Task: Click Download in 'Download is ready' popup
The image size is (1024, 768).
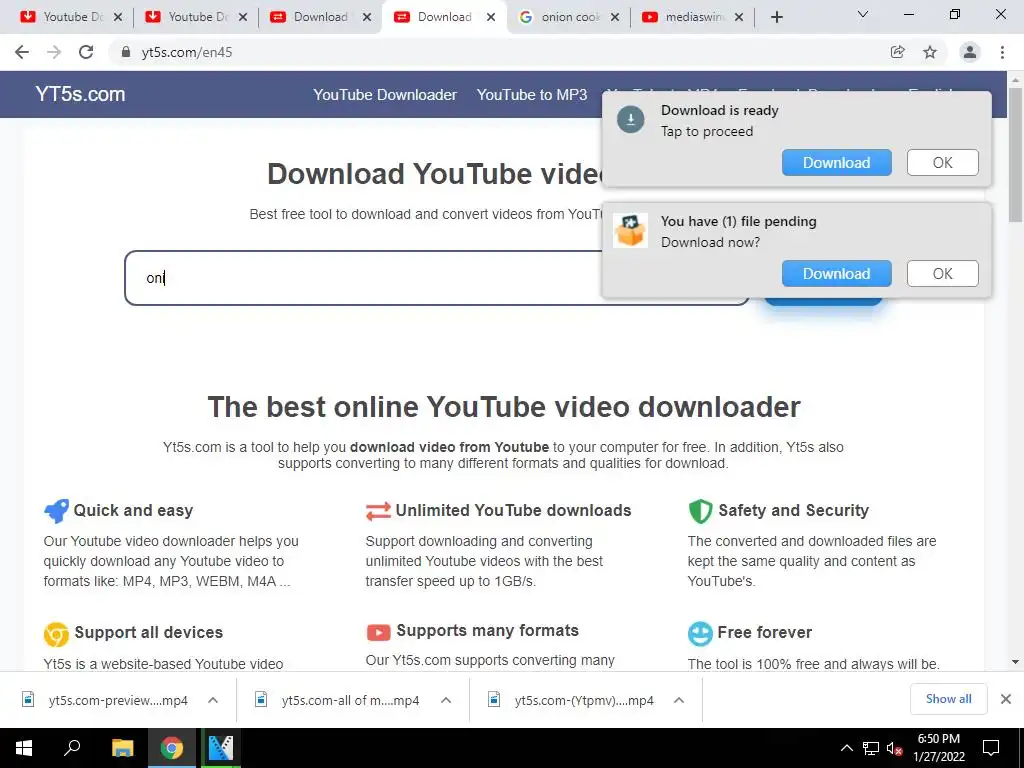Action: click(837, 163)
